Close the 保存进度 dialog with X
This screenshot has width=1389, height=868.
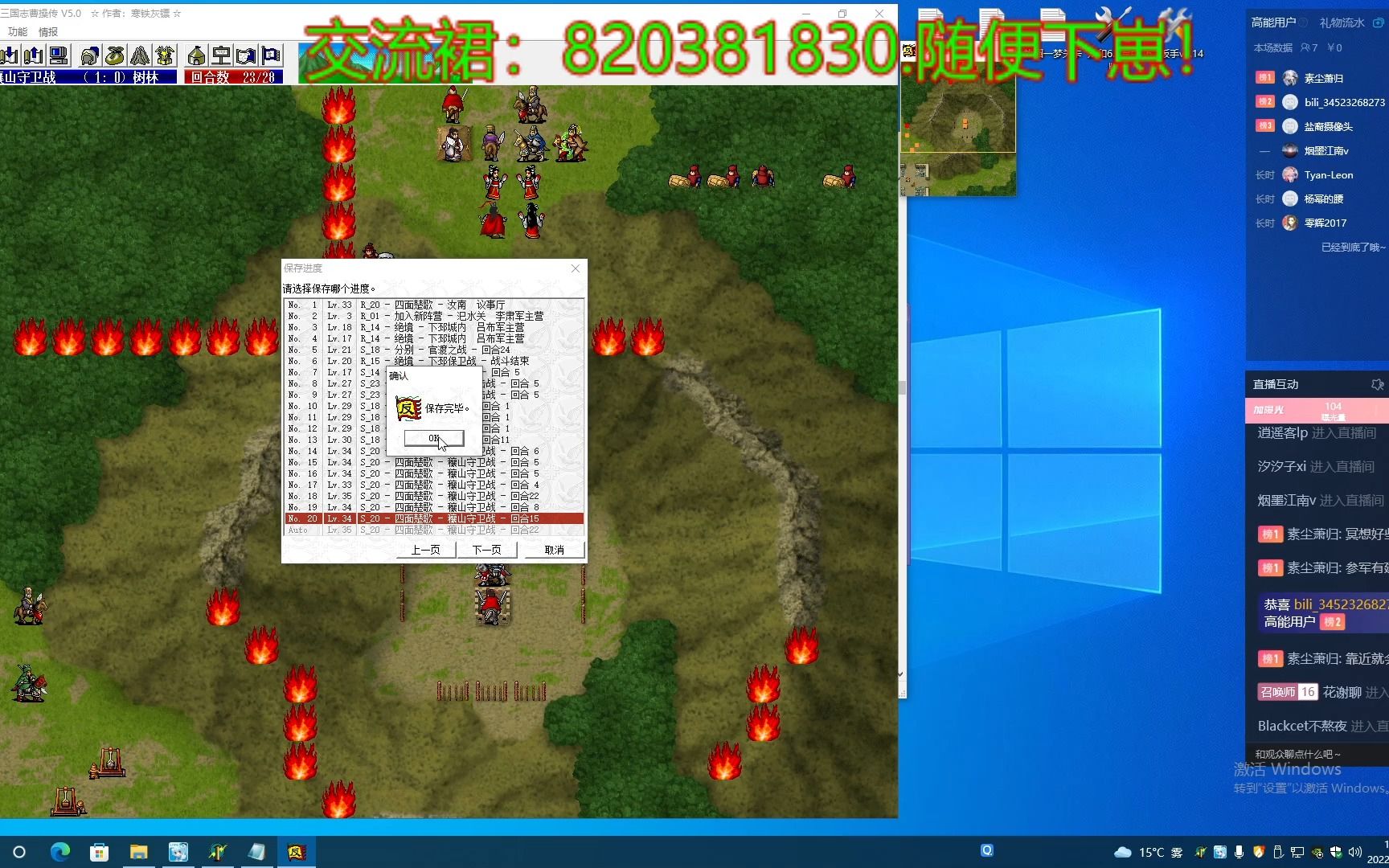tap(575, 268)
